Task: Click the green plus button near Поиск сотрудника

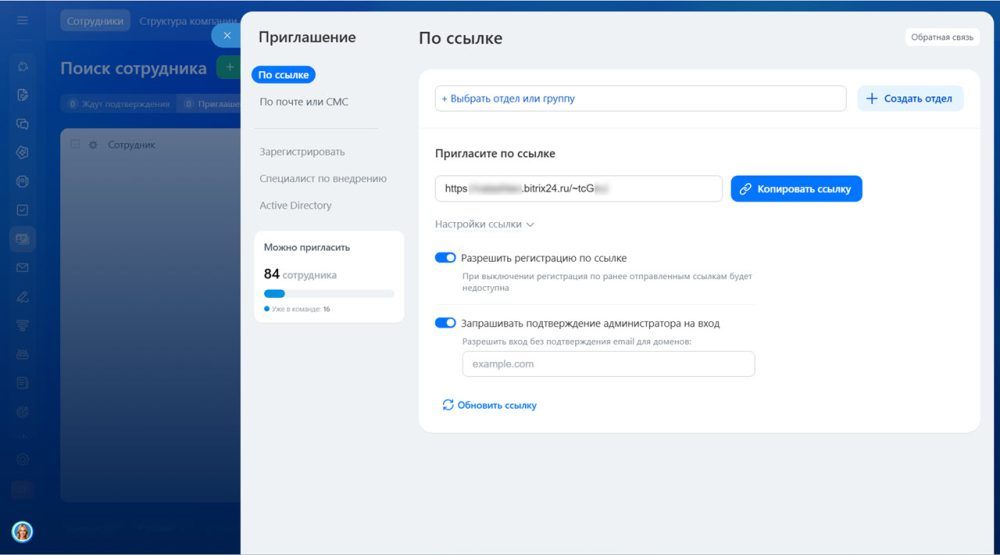Action: point(228,67)
